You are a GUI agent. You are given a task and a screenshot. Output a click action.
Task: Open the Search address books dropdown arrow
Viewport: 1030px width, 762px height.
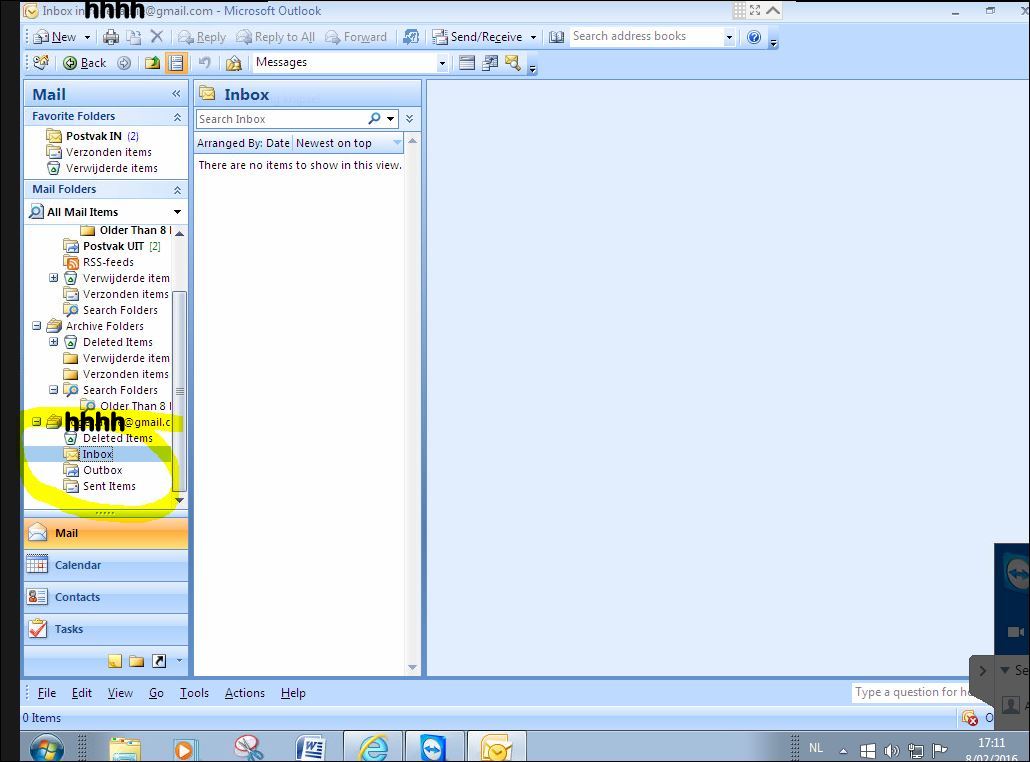point(729,37)
